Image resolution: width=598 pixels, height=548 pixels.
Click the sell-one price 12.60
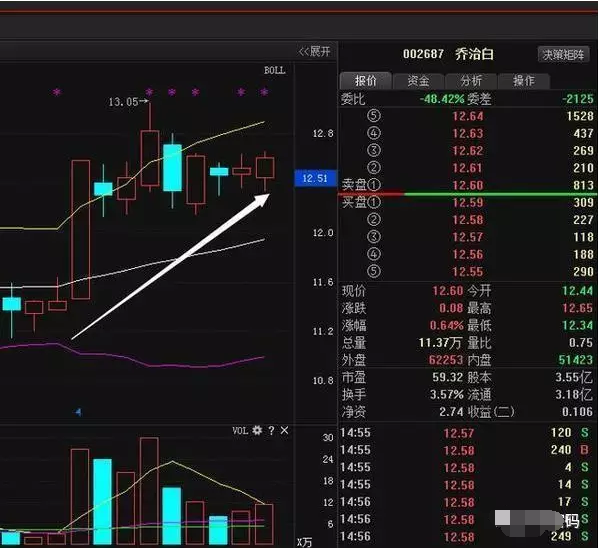pyautogui.click(x=468, y=185)
